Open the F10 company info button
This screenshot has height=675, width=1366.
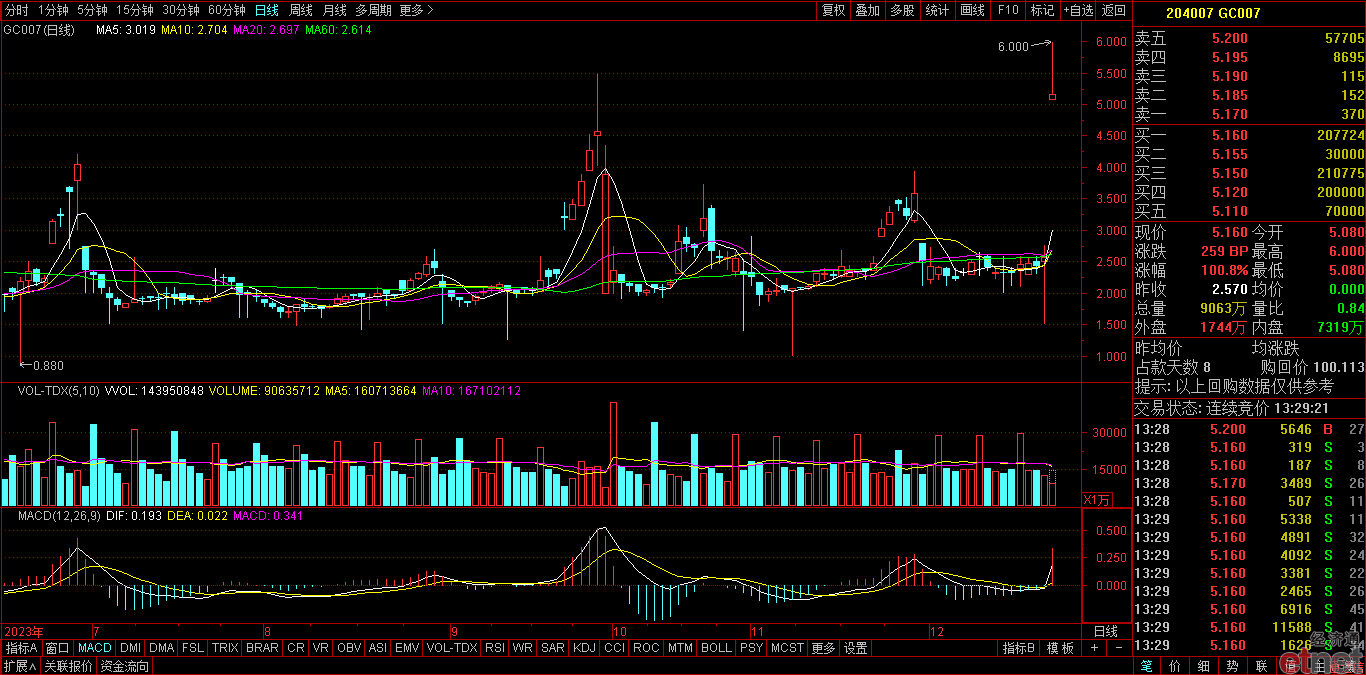(x=1008, y=10)
